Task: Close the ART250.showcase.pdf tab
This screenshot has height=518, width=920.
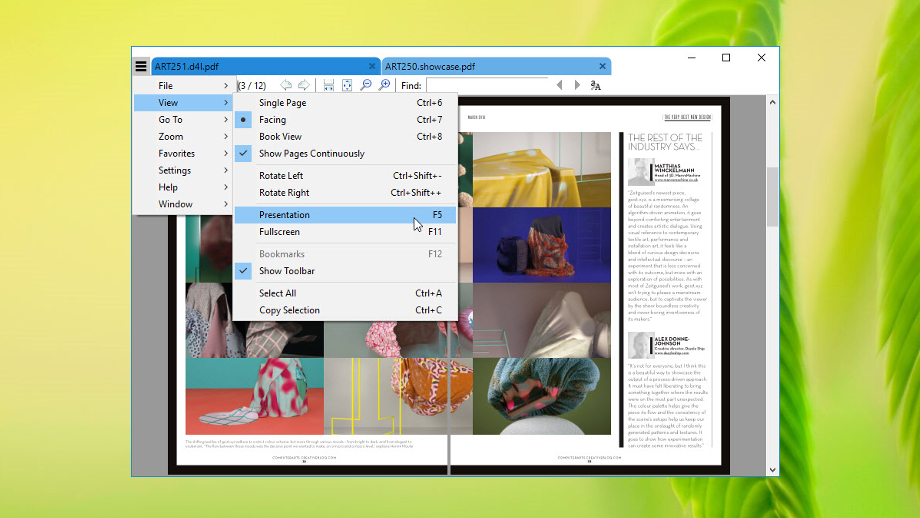Action: 602,66
